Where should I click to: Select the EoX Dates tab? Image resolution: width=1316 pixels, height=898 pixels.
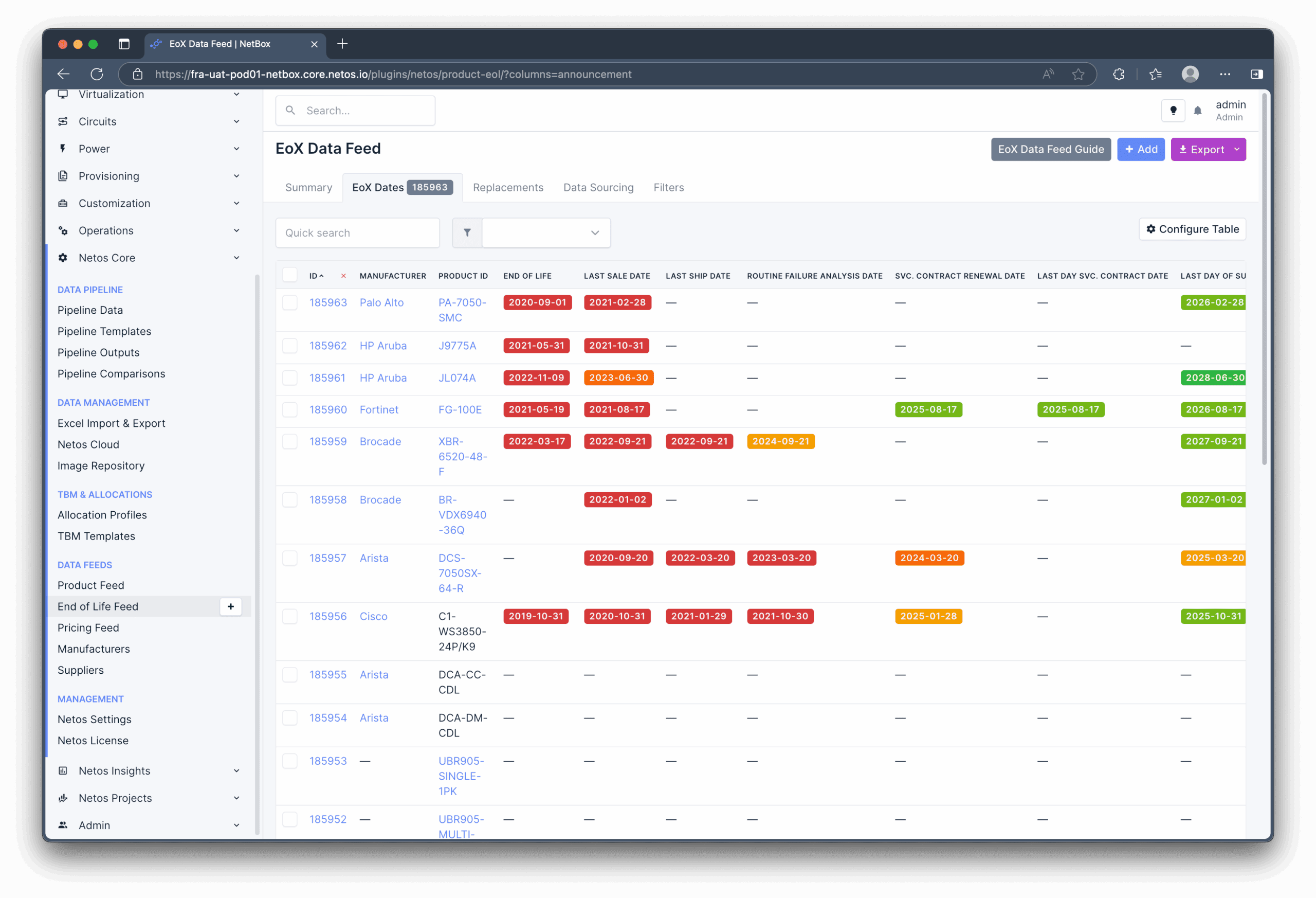coord(403,188)
